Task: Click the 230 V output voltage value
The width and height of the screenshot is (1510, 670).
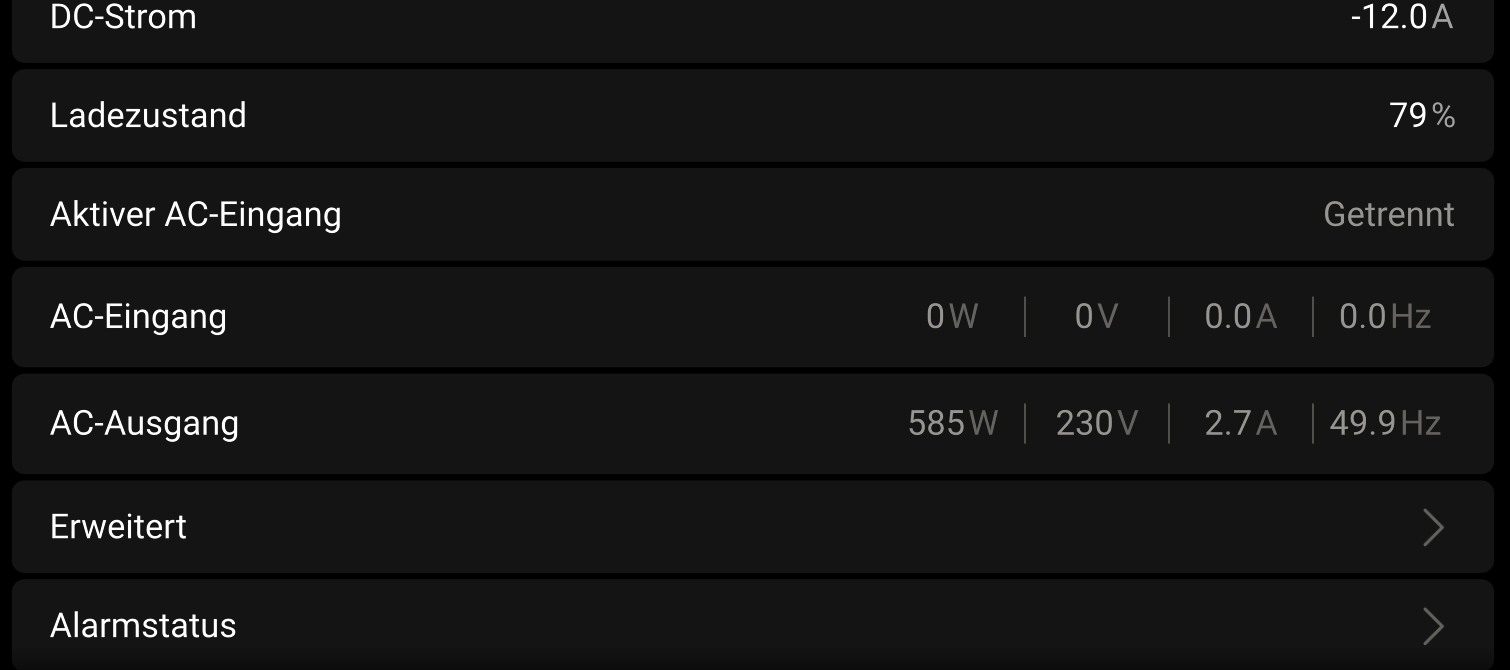Action: 1096,423
